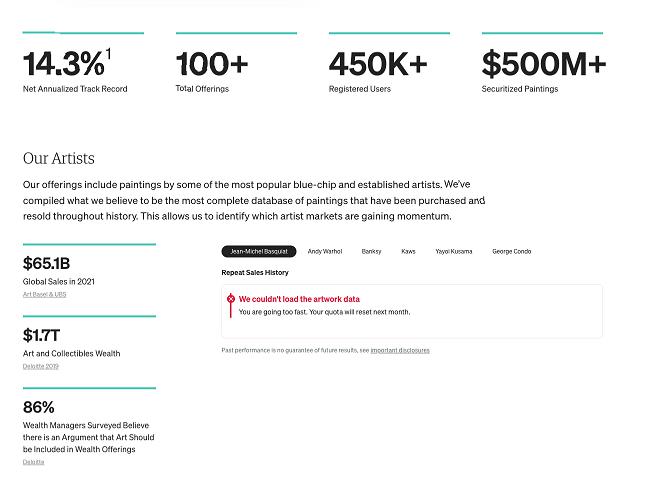The width and height of the screenshot is (649, 496).
Task: Select the Jean-Michel Basquiat artist tab
Action: pos(257,252)
